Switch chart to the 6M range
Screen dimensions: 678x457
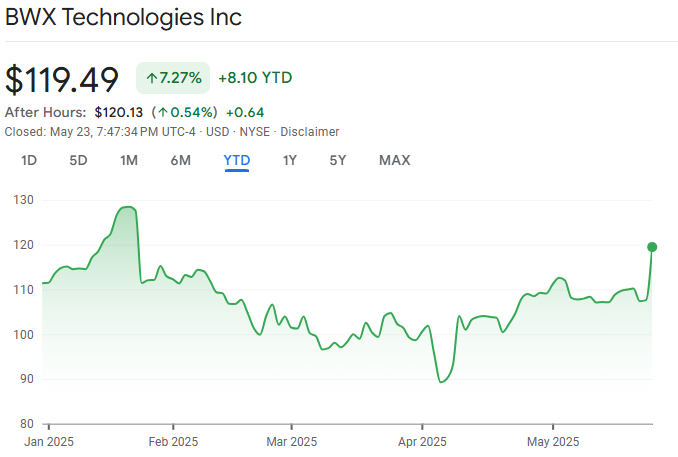click(x=180, y=160)
